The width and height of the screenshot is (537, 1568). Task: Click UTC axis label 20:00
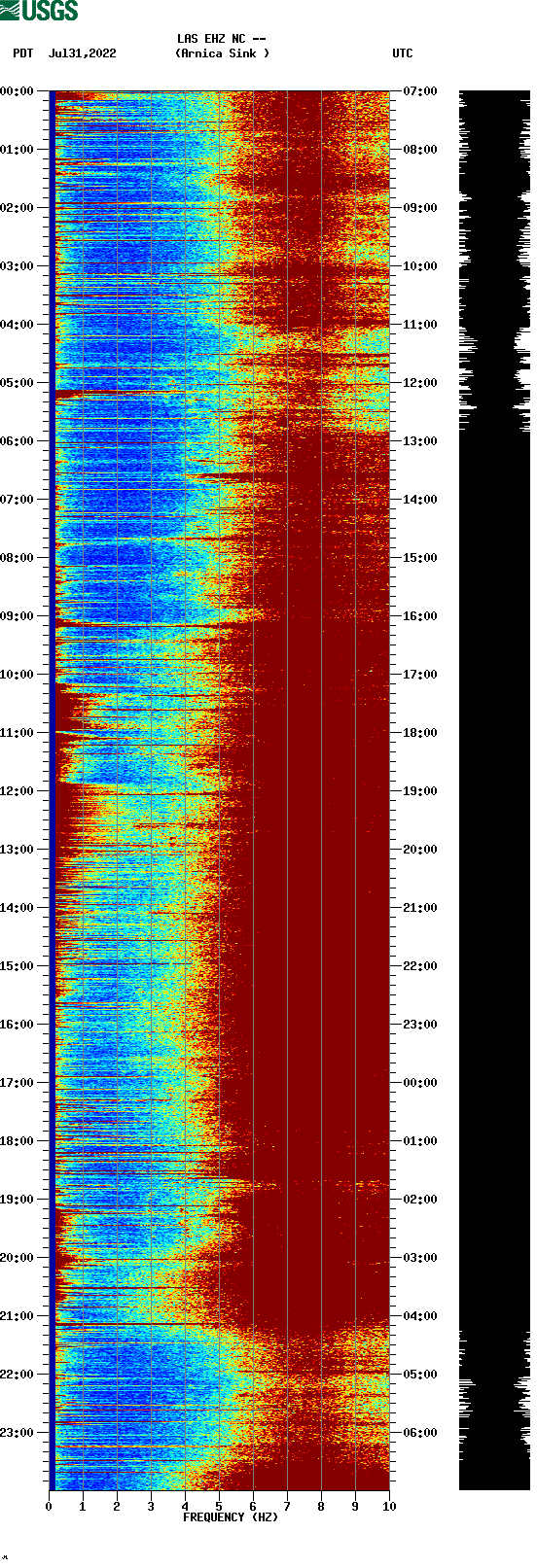[x=420, y=850]
